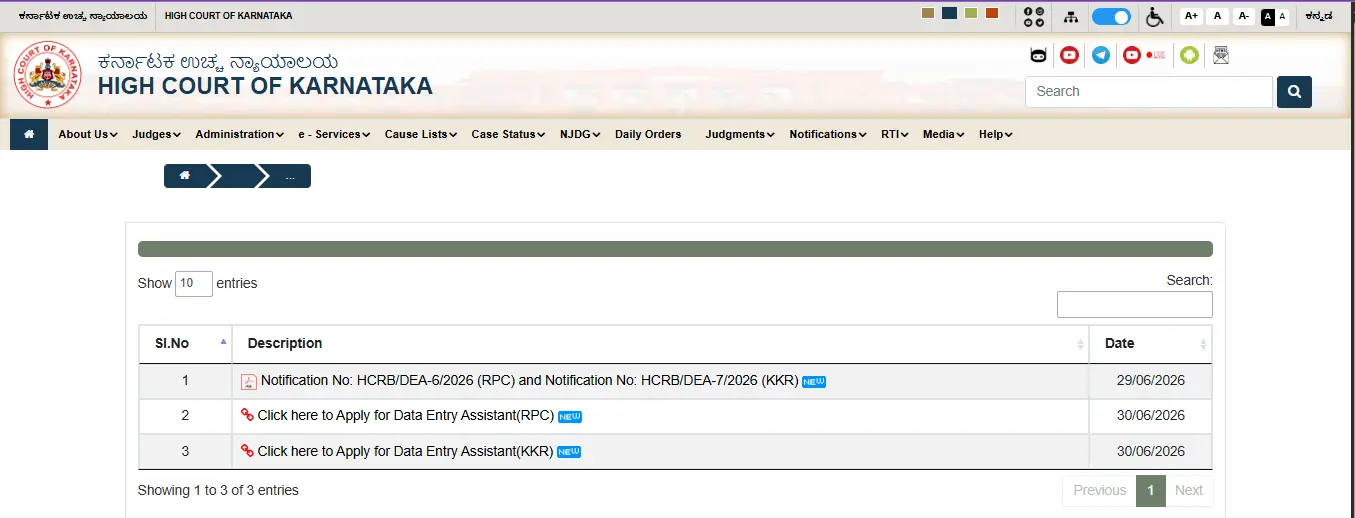The image size is (1355, 518).
Task: Open the sitemap icon
Action: coord(1071,17)
